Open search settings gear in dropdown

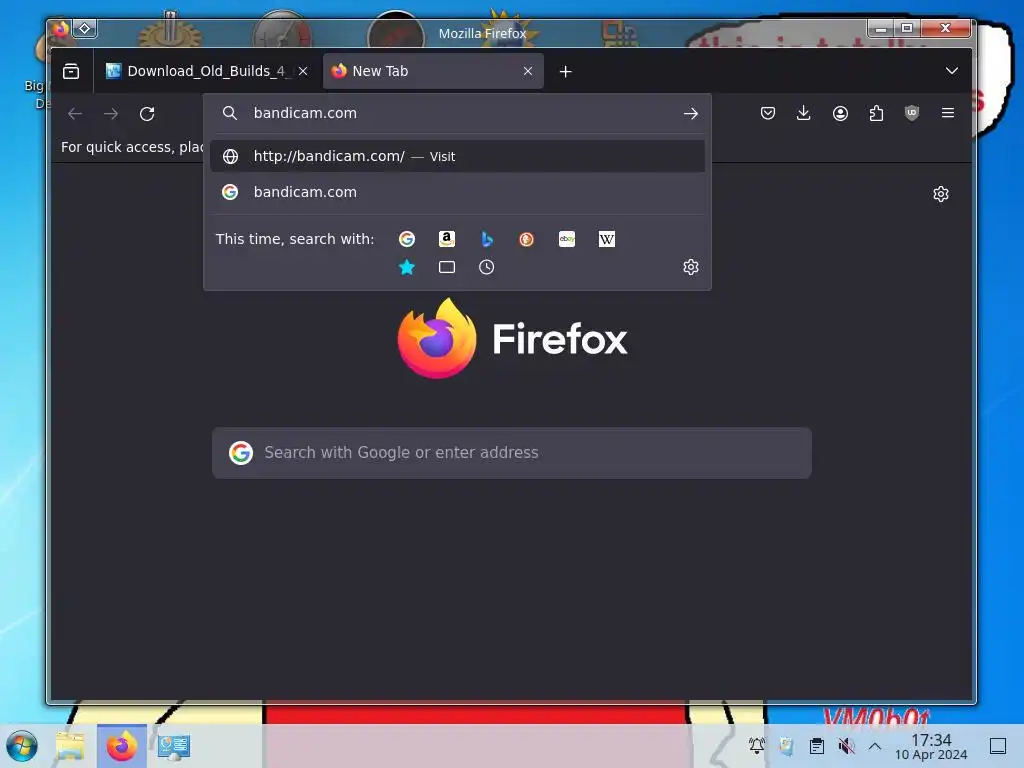(x=691, y=267)
